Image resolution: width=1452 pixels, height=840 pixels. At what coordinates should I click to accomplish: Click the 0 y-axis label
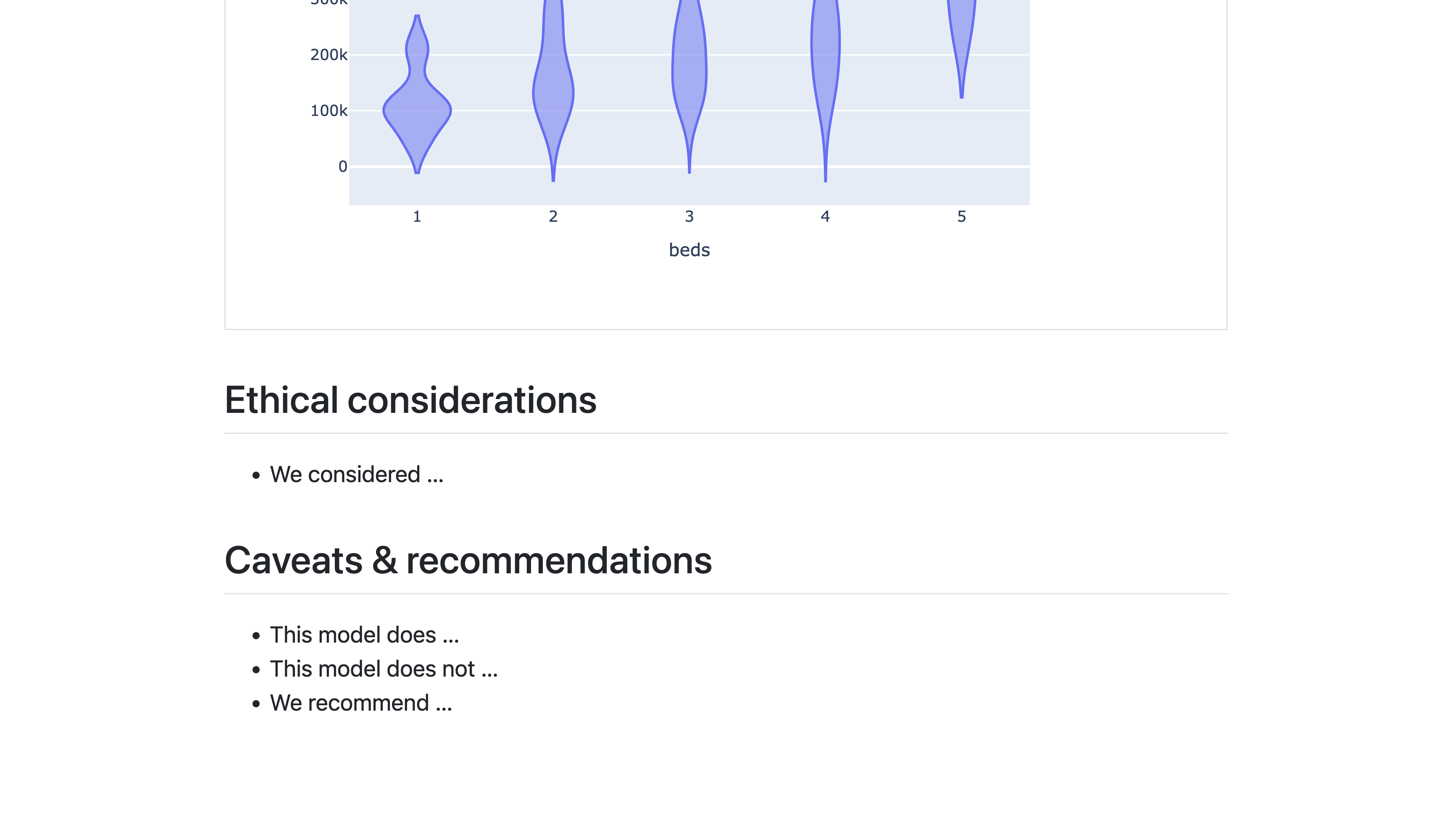pos(343,166)
